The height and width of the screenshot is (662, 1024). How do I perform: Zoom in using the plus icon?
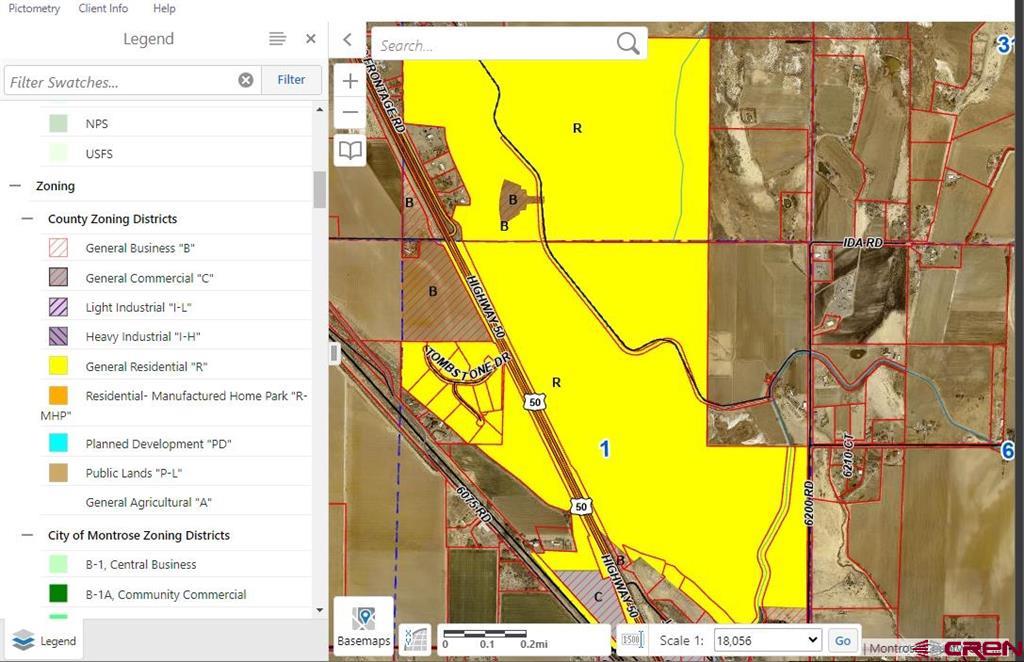(350, 80)
